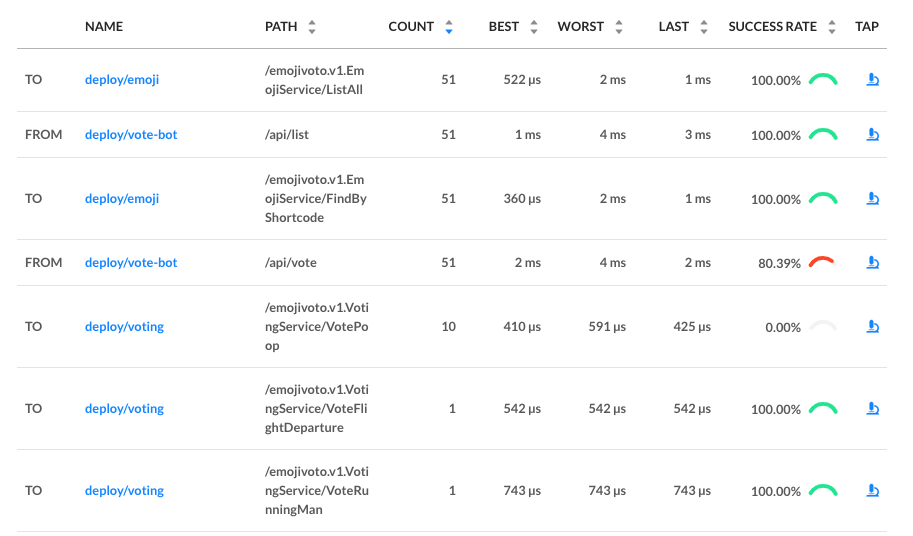Open the deploy/vote-bot link for /api/list
This screenshot has width=913, height=536.
131,134
